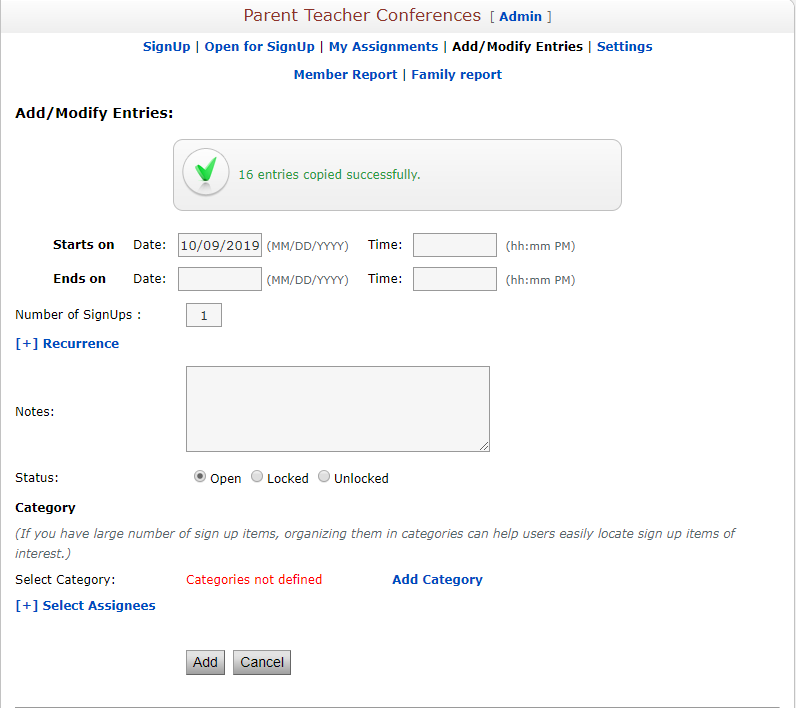Expand the Select Assignees section
Screen dimensions: 796x708
[85, 605]
